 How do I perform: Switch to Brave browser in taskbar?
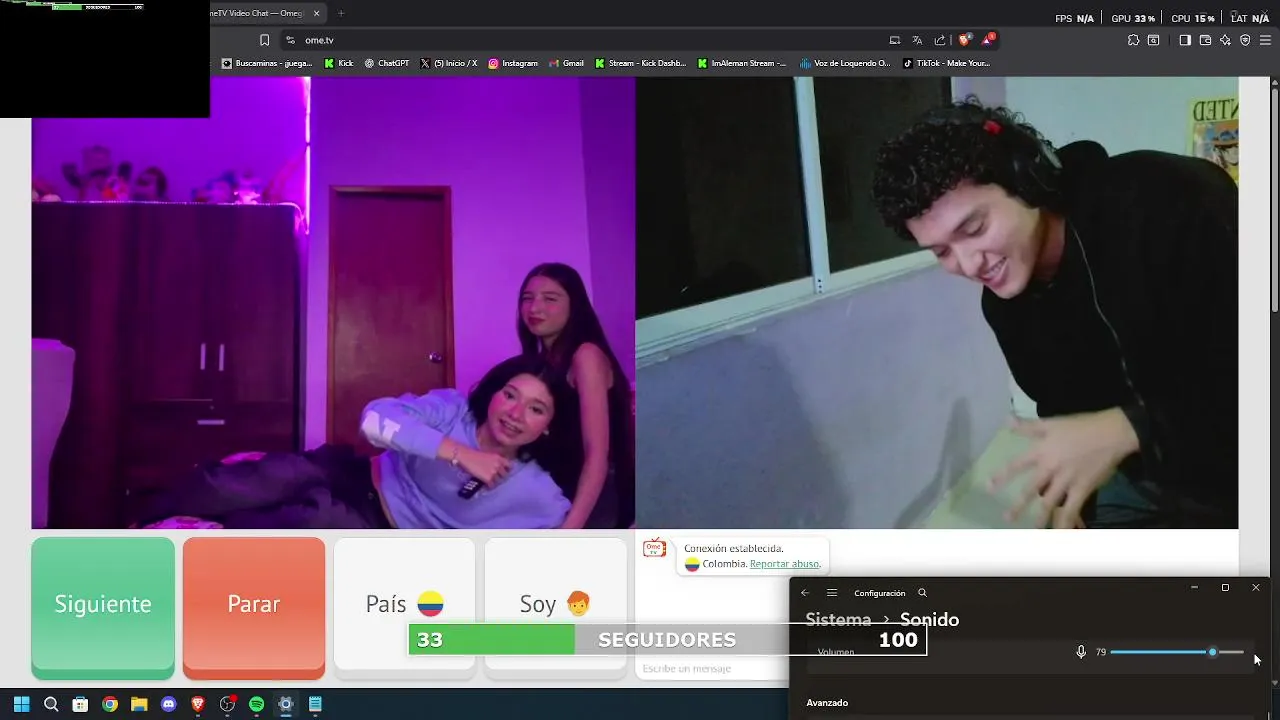pyautogui.click(x=198, y=704)
